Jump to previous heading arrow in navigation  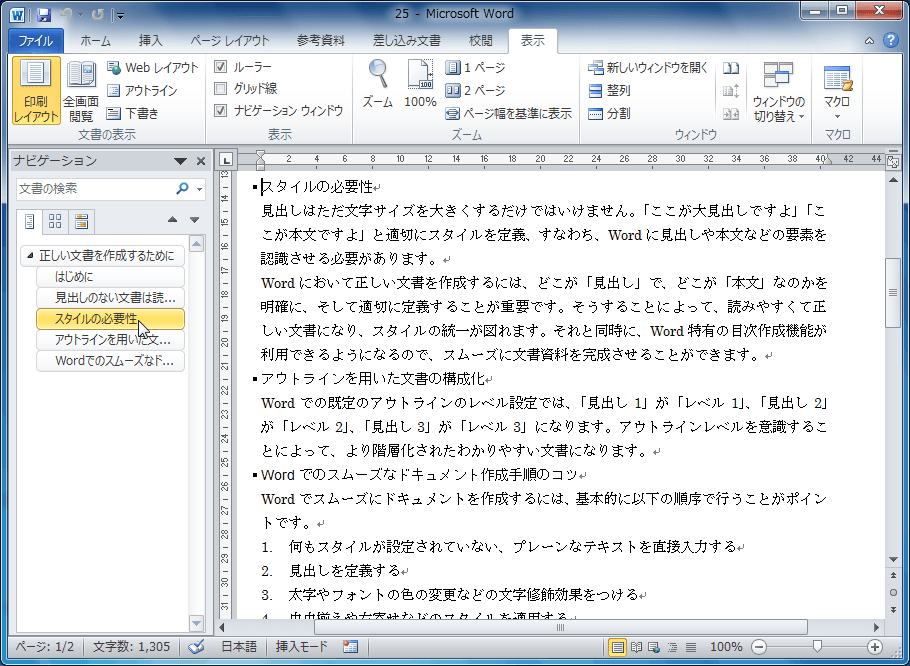pyautogui.click(x=172, y=220)
